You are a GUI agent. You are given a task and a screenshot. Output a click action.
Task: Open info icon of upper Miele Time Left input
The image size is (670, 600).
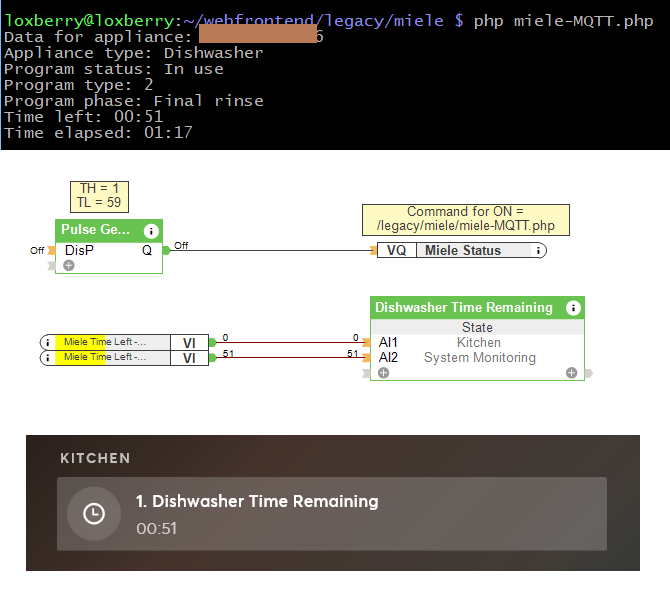pos(48,342)
